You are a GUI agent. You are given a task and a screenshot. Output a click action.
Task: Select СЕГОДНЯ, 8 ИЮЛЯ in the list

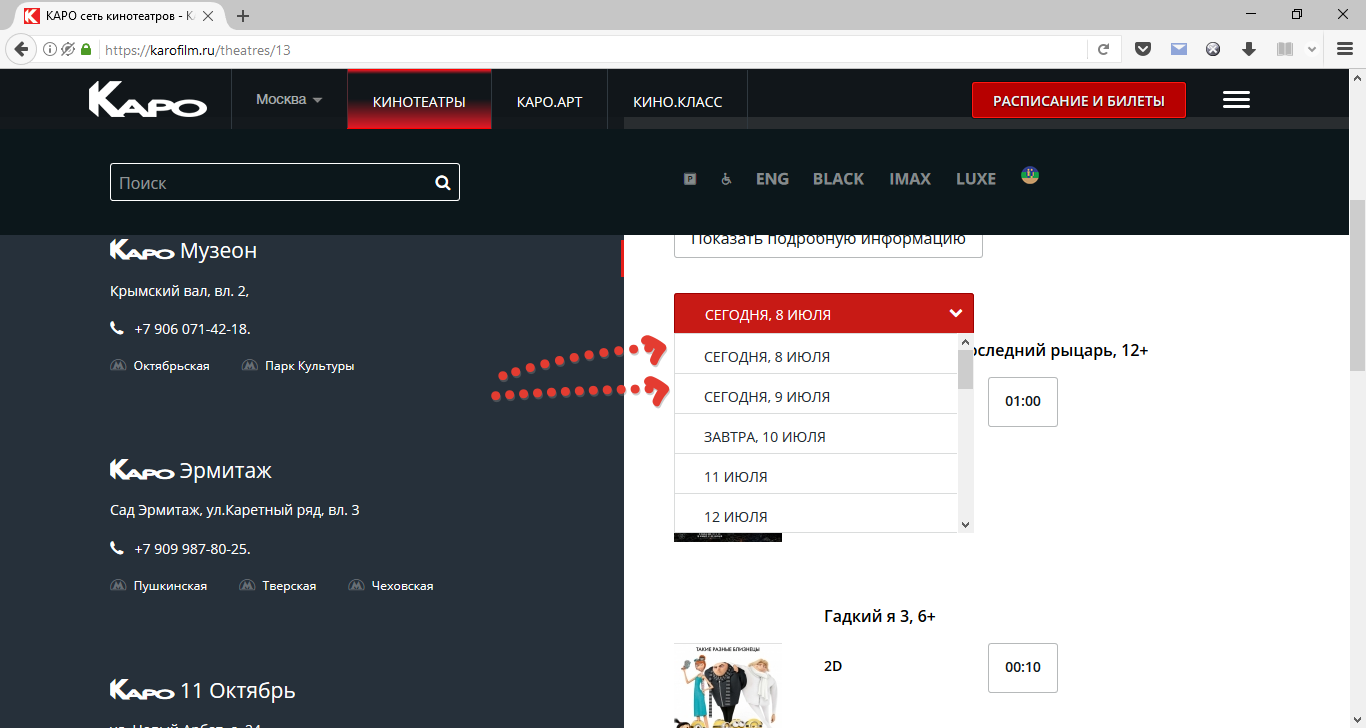coord(816,356)
